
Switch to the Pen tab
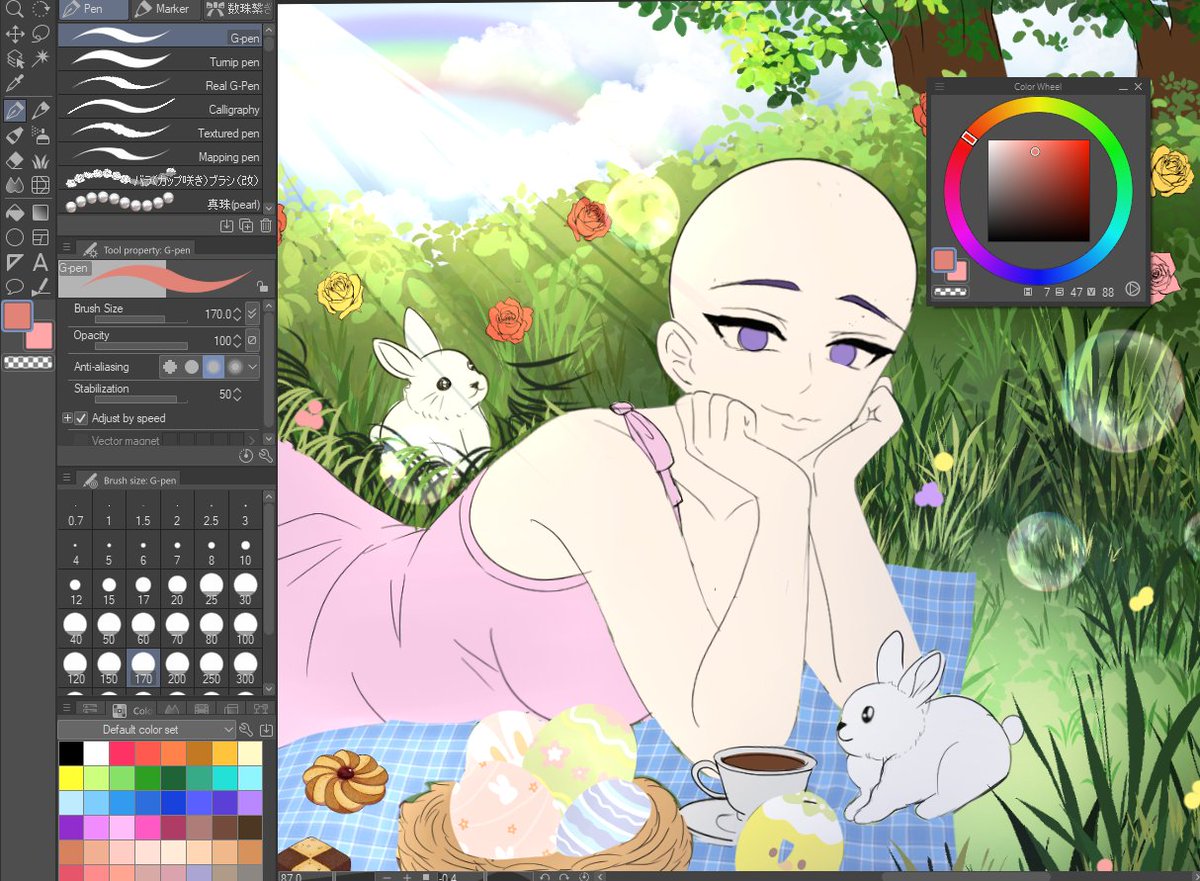tap(92, 9)
